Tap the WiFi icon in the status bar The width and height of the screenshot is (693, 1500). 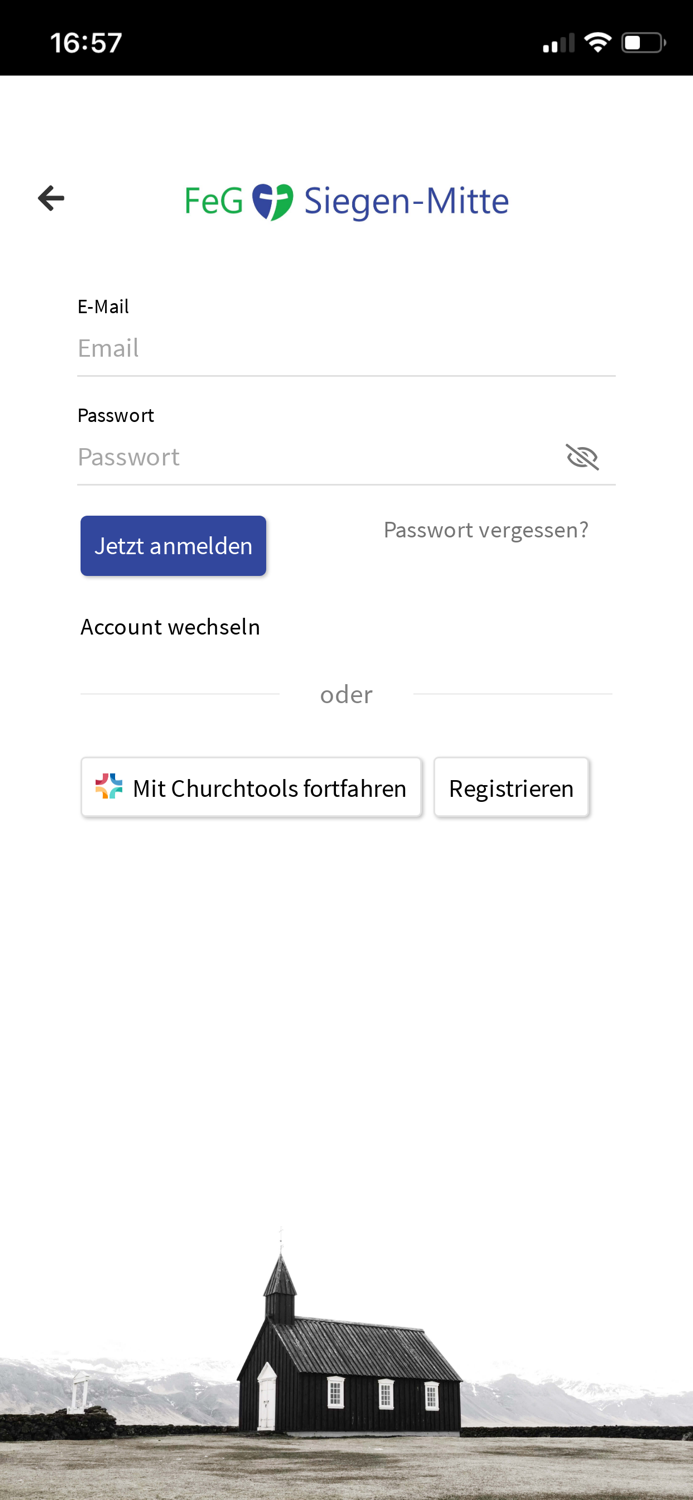coord(598,42)
